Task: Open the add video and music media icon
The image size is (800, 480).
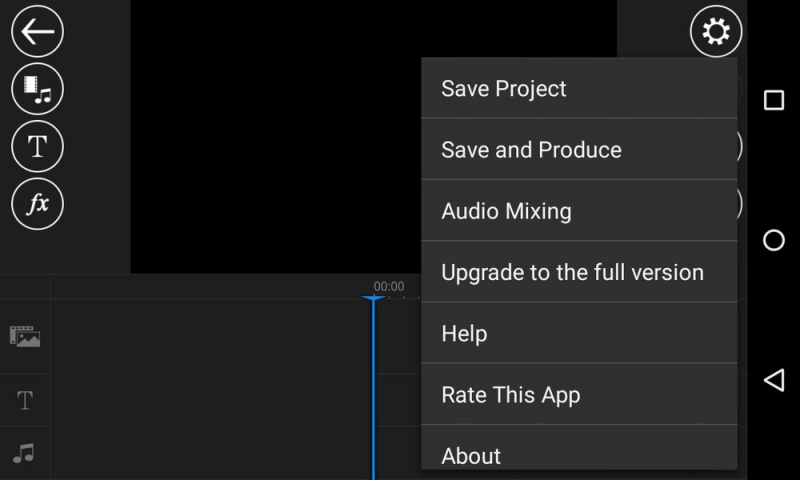Action: coord(37,90)
